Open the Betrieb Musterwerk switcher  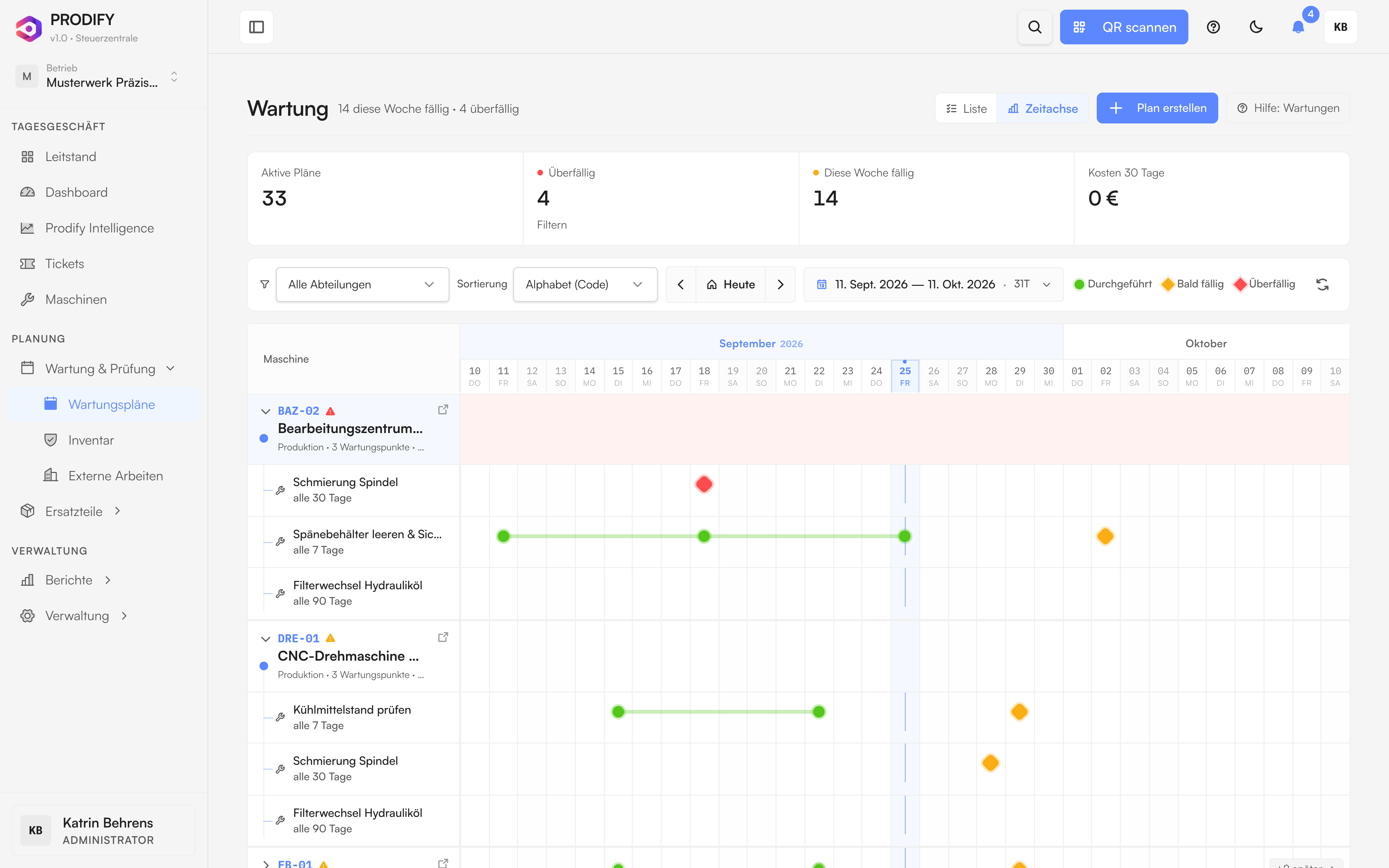(98, 76)
